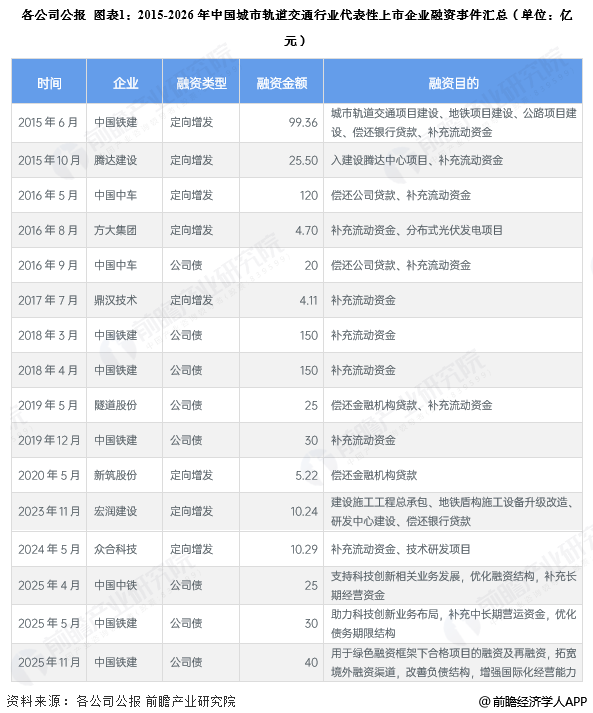
Task: Click the 前瞻经济学人APP attribution text
Action: 533,702
